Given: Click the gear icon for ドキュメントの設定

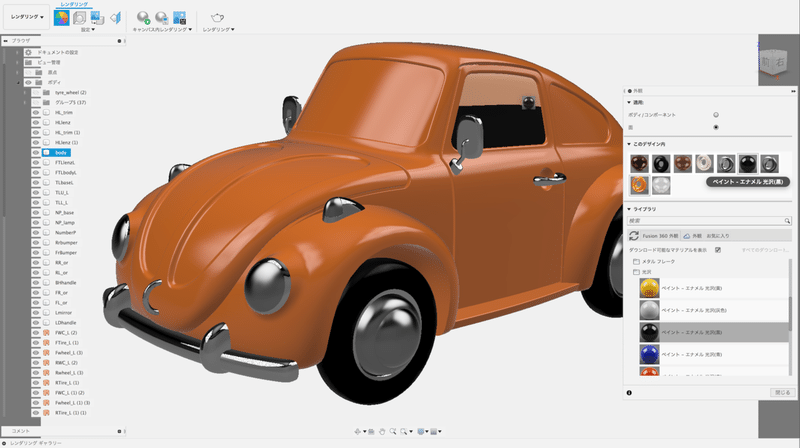Looking at the screenshot, I should 29,53.
